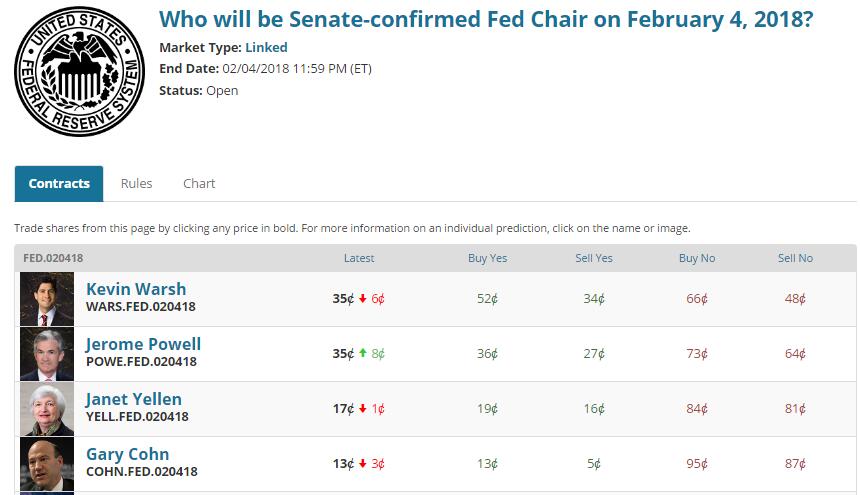The height and width of the screenshot is (495, 860).
Task: Click Gary Cohn's portrait thumbnail
Action: [47, 463]
